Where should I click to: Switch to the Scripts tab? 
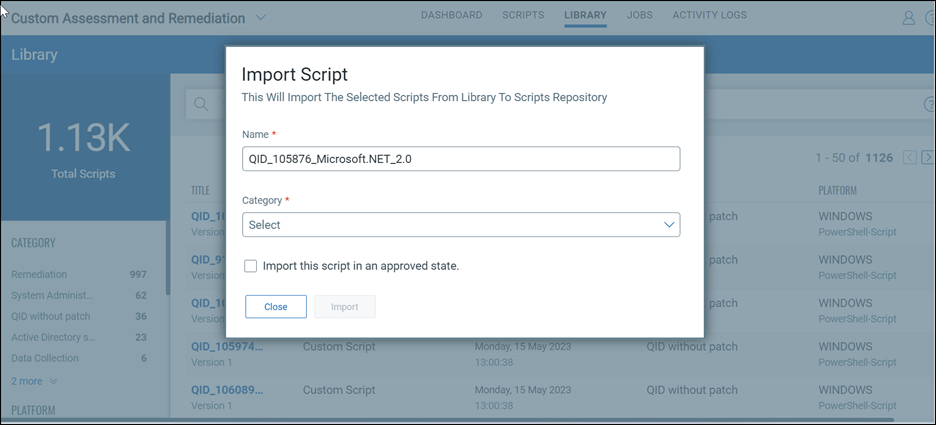(523, 16)
